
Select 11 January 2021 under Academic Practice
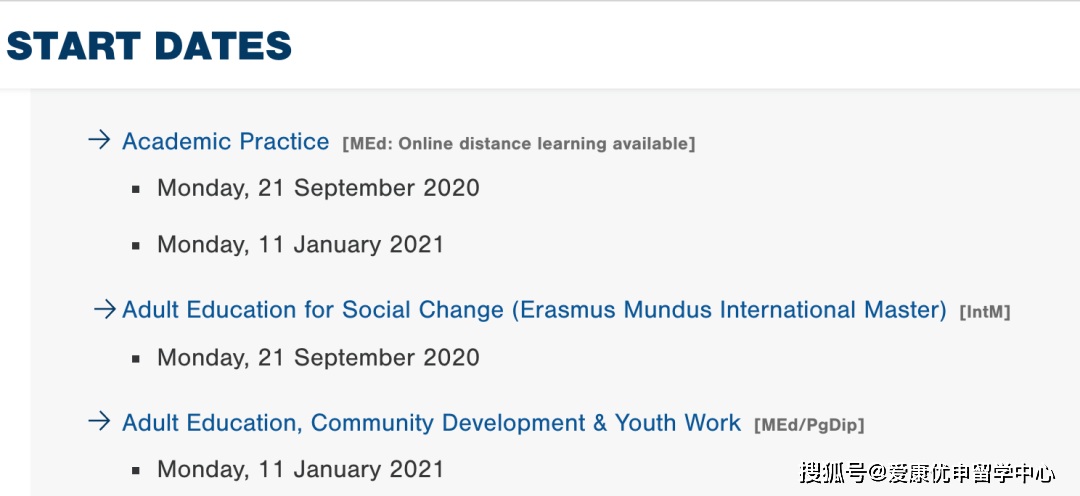[x=300, y=245]
